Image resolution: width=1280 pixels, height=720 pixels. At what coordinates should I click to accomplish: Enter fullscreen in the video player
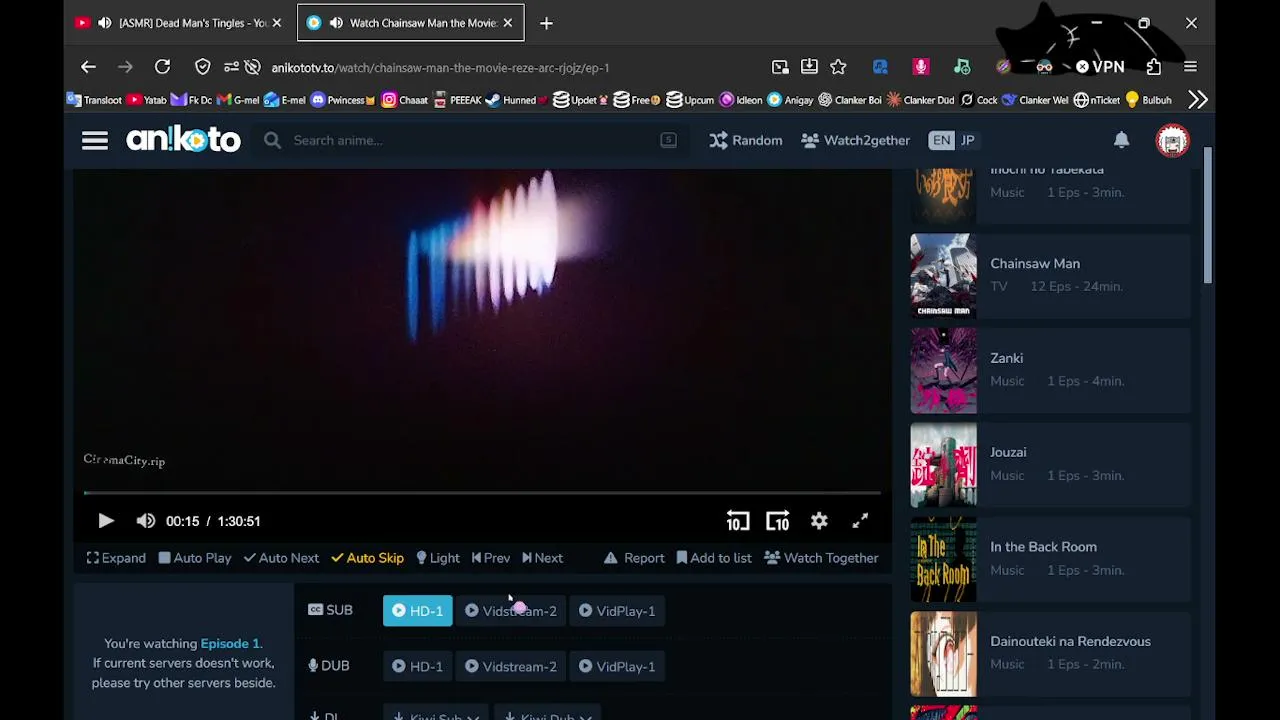tap(860, 521)
